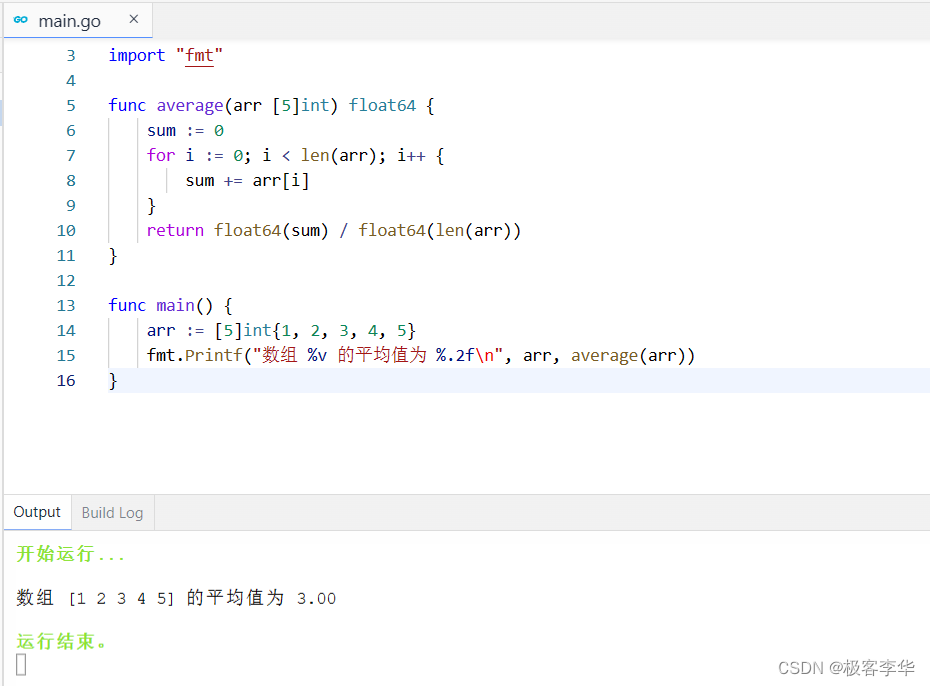This screenshot has width=930, height=686.
Task: Click the for keyword on line 7
Action: (161, 155)
